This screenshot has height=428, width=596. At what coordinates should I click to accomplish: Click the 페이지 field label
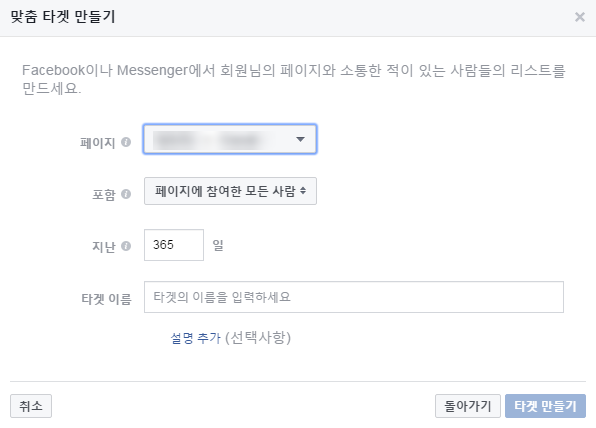pos(97,143)
